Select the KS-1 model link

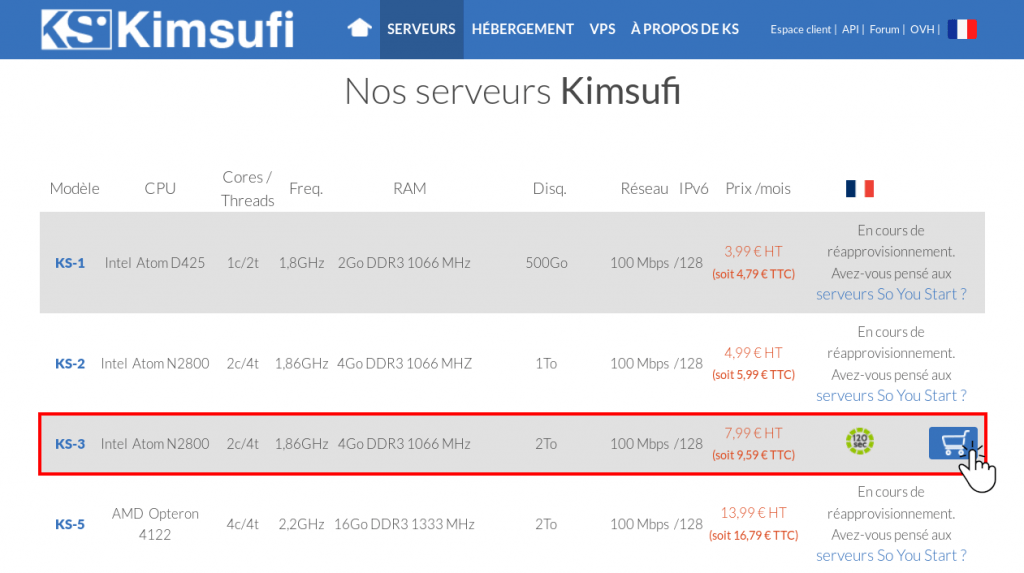point(70,263)
